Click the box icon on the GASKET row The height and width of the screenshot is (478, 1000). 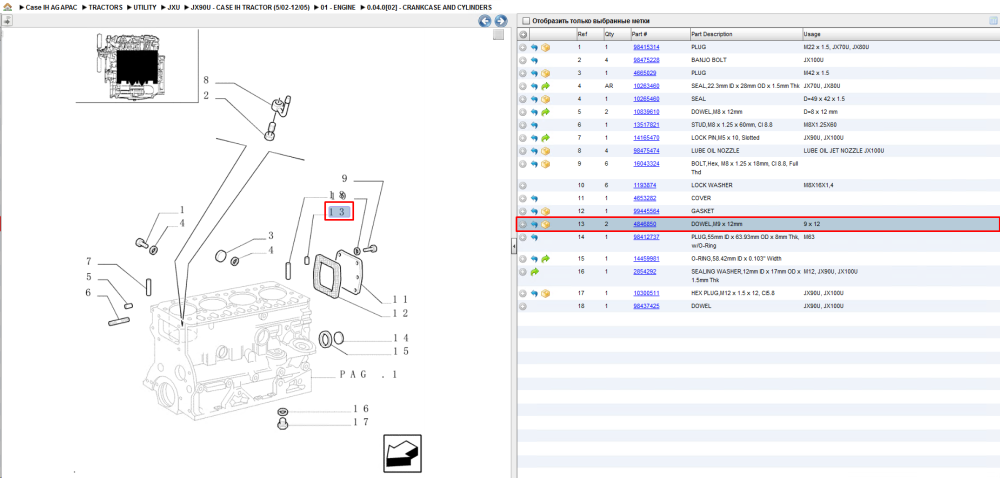coord(546,211)
